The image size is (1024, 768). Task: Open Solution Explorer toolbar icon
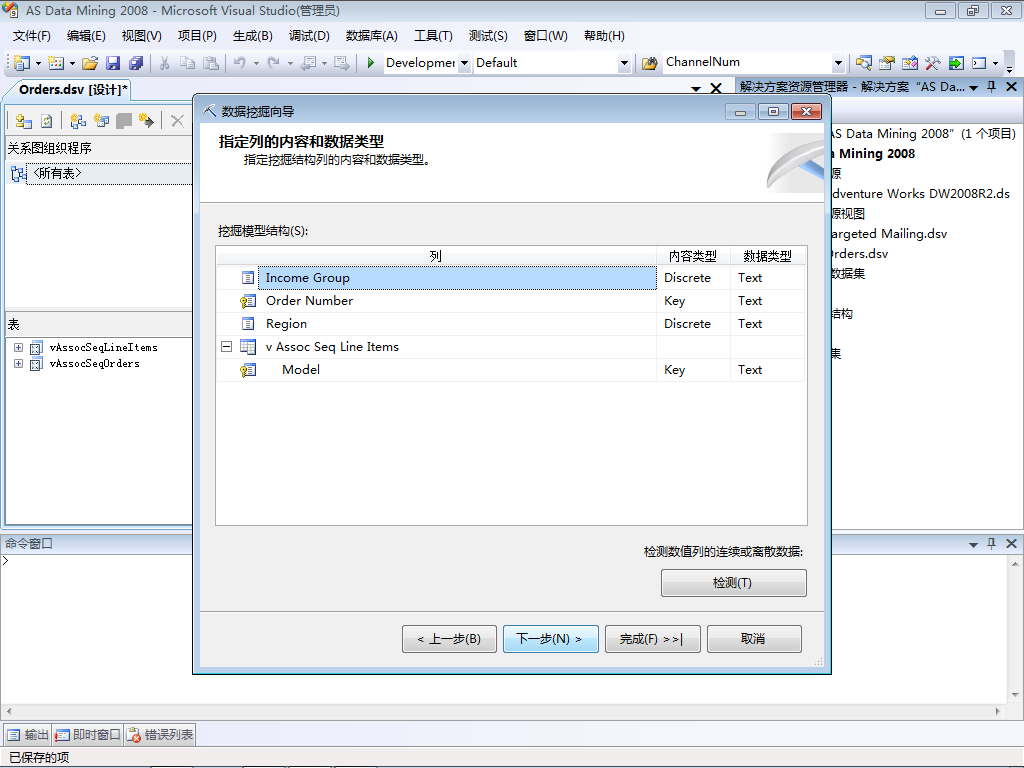[x=863, y=63]
